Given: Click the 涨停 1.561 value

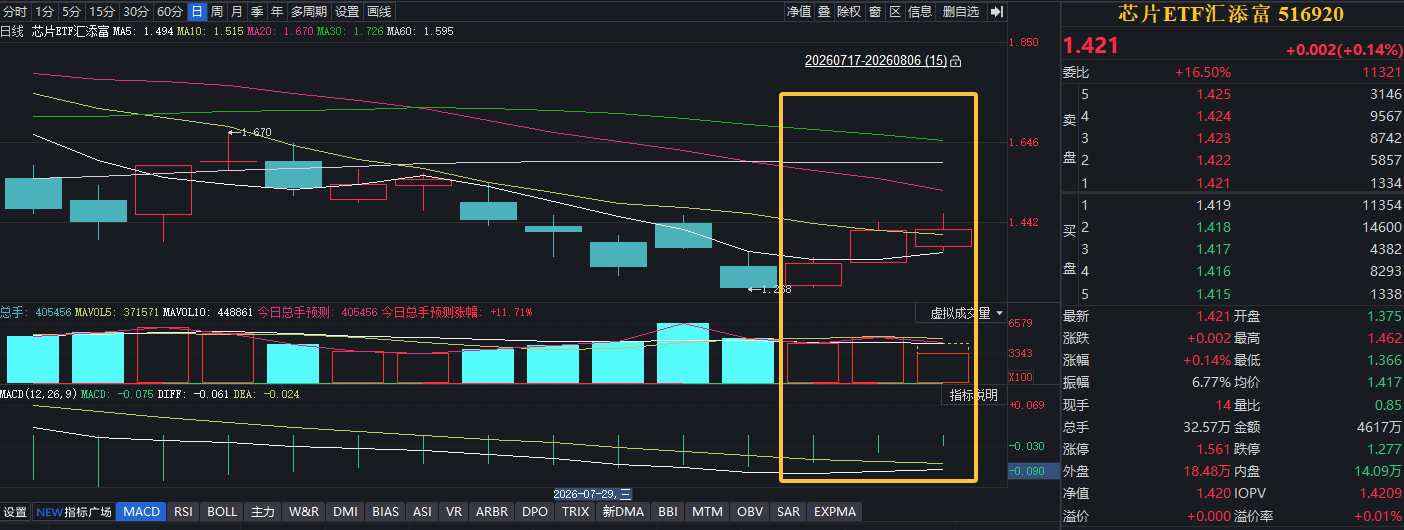Looking at the screenshot, I should point(1214,449).
